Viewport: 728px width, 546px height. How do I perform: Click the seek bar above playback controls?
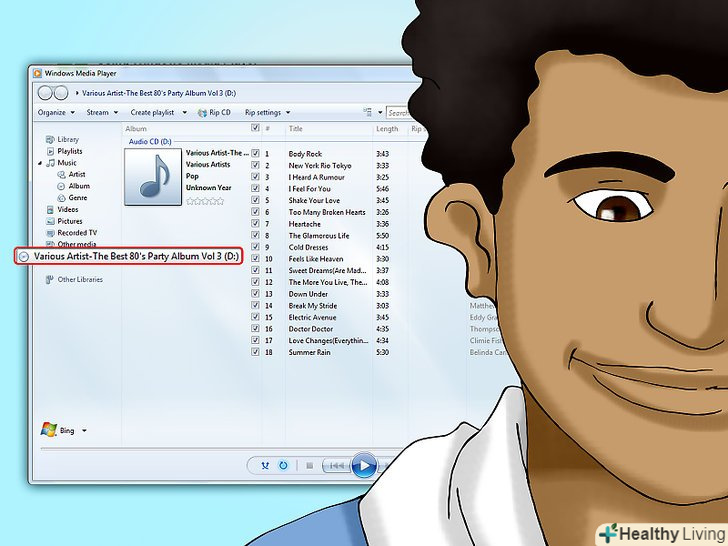223,449
